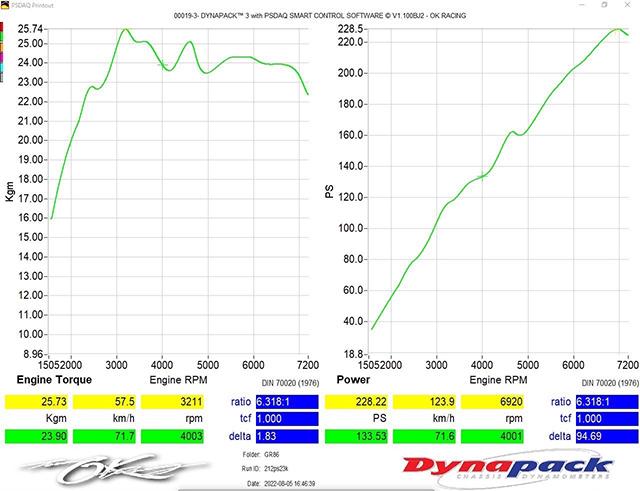The height and width of the screenshot is (491, 640).
Task: Click the 18.8 power axis minimum
Action: coord(353,354)
